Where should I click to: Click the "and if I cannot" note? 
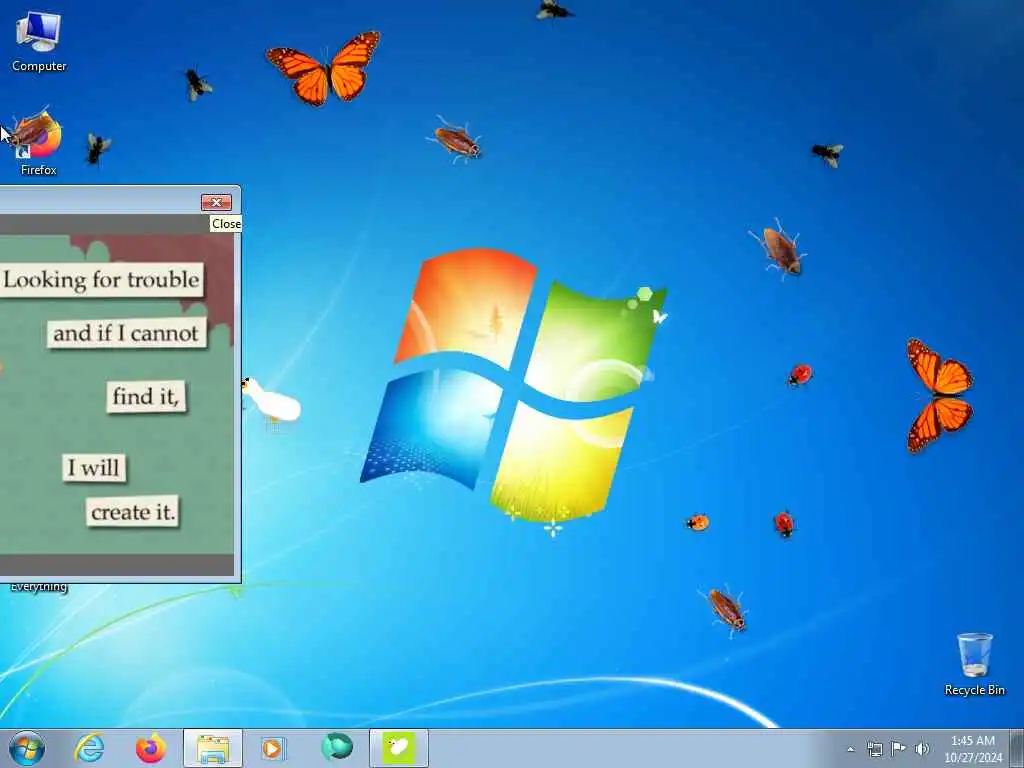pos(127,333)
